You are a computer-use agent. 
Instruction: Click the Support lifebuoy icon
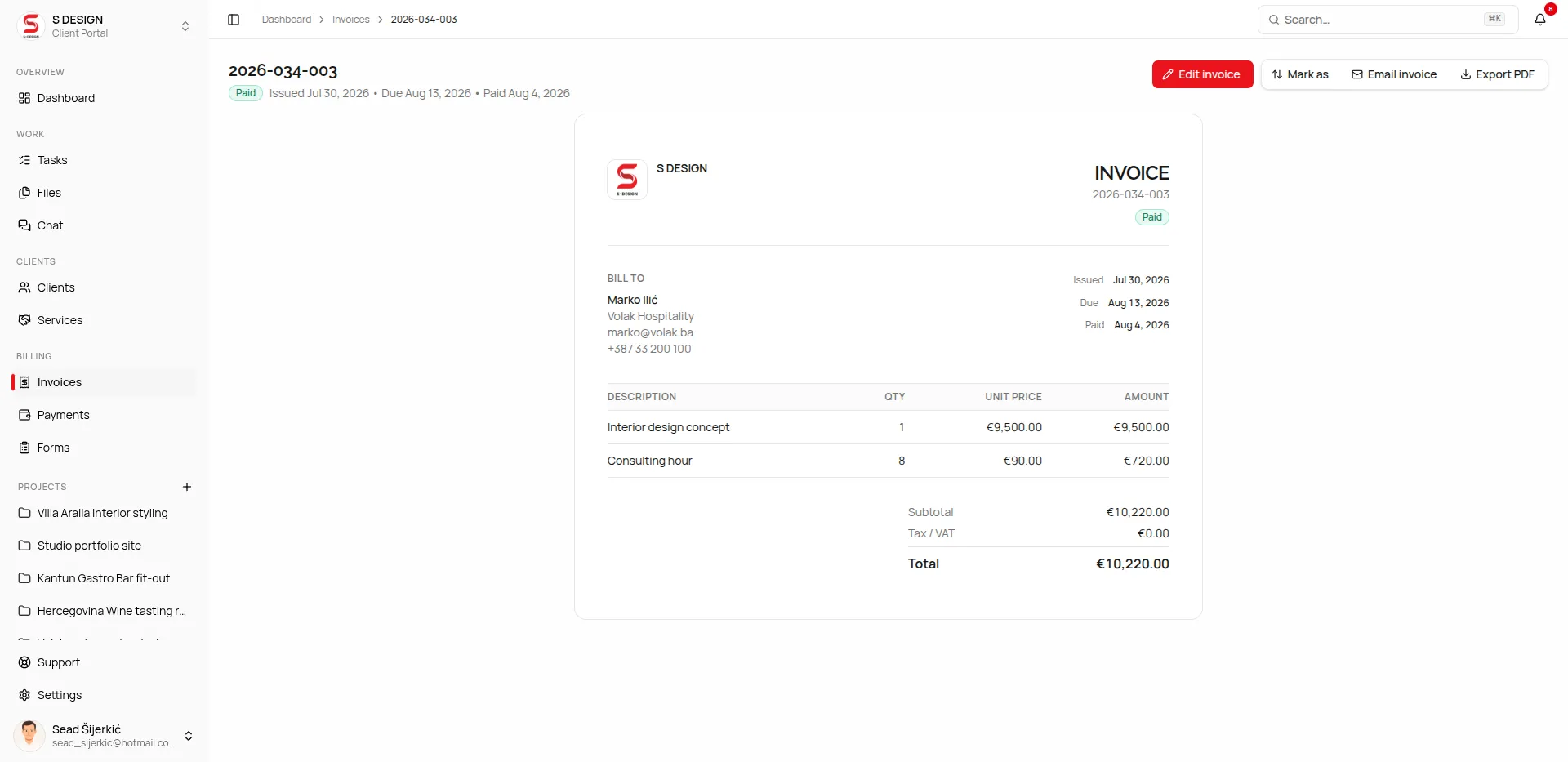click(x=24, y=662)
